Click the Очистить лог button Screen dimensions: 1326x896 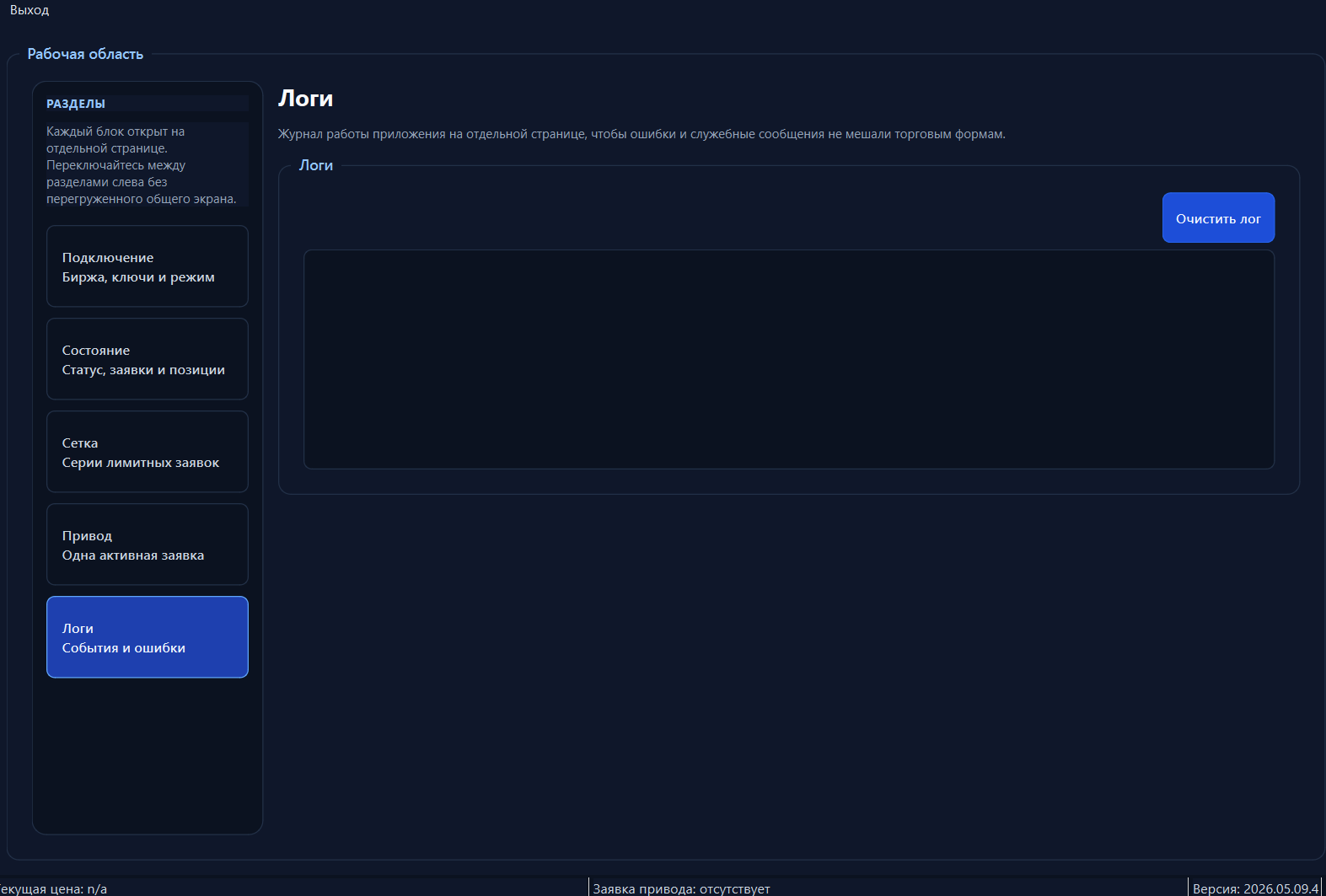(x=1218, y=218)
